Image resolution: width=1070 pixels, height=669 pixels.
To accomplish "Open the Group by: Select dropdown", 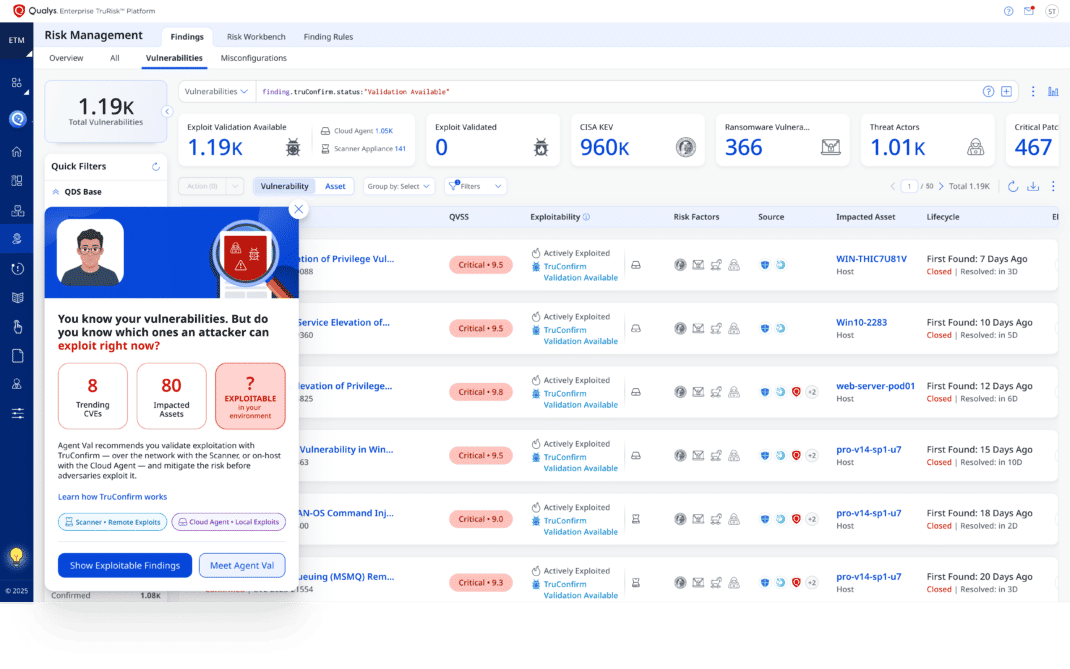I will click(399, 186).
